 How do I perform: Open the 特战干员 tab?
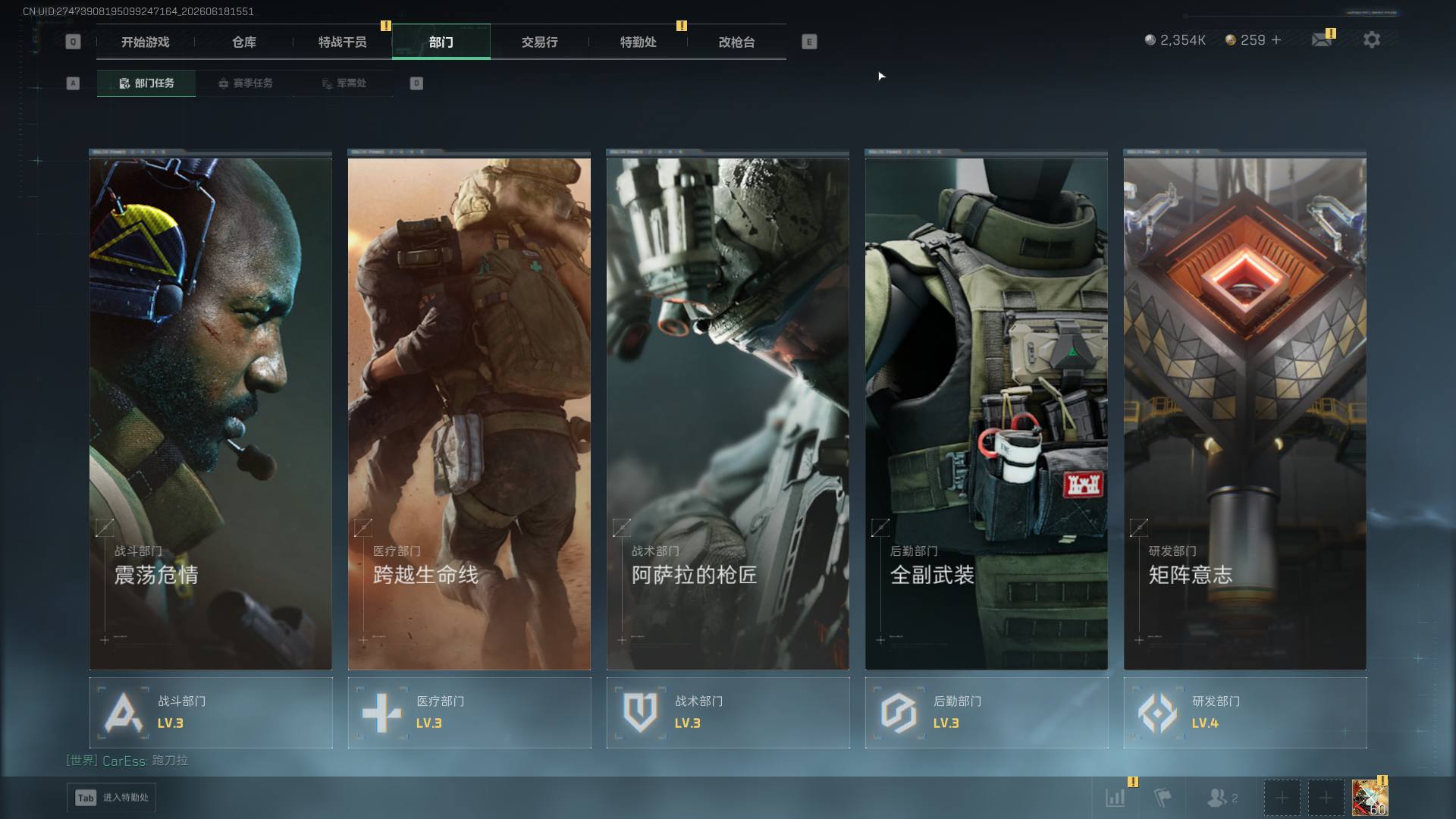pyautogui.click(x=343, y=42)
